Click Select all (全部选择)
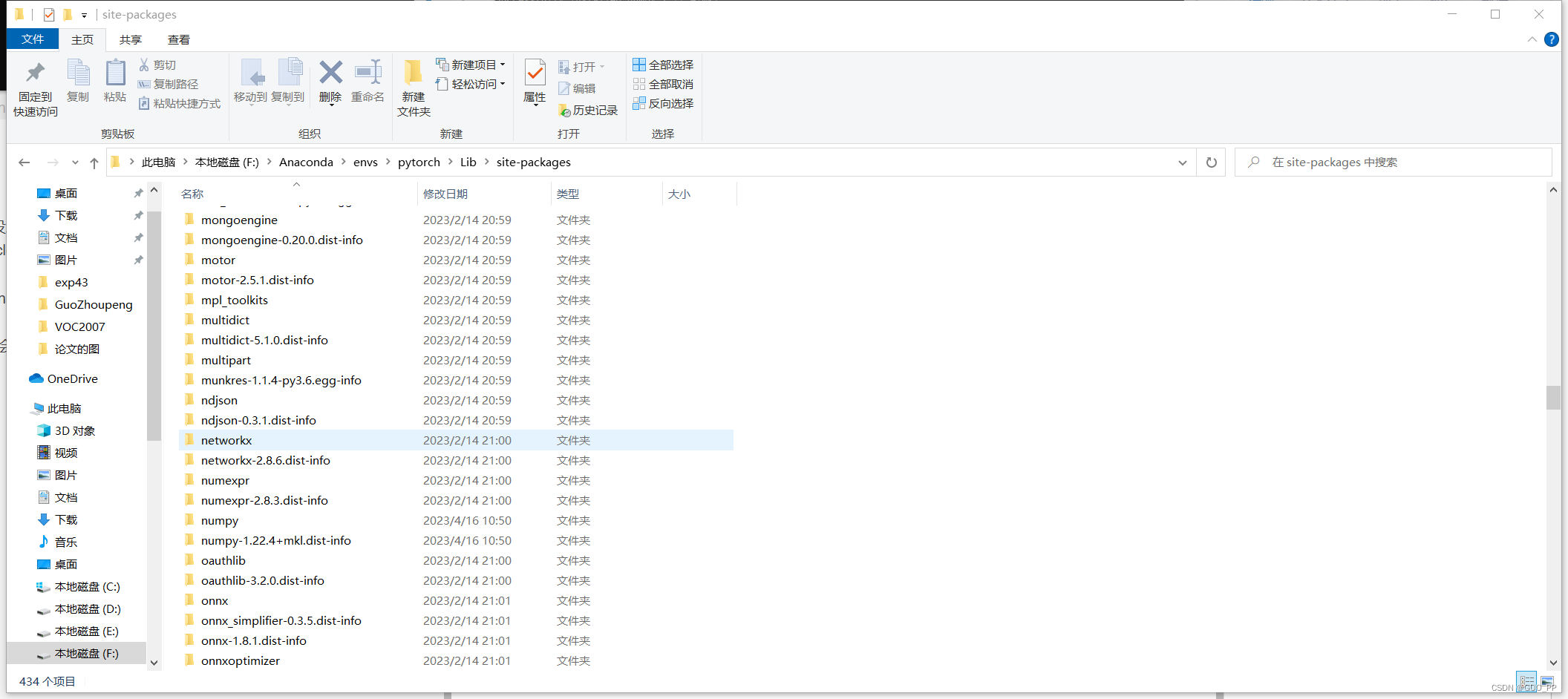The image size is (1568, 699). 663,65
